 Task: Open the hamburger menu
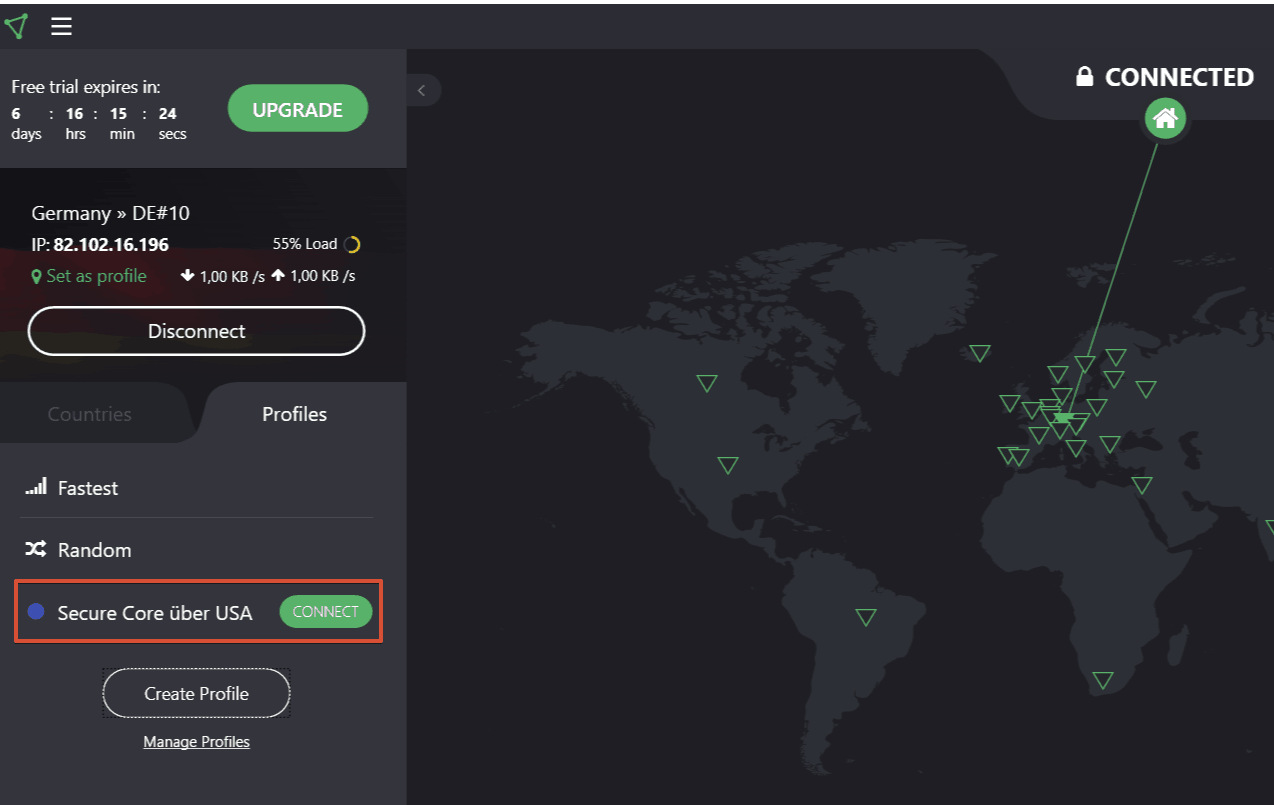pyautogui.click(x=61, y=26)
